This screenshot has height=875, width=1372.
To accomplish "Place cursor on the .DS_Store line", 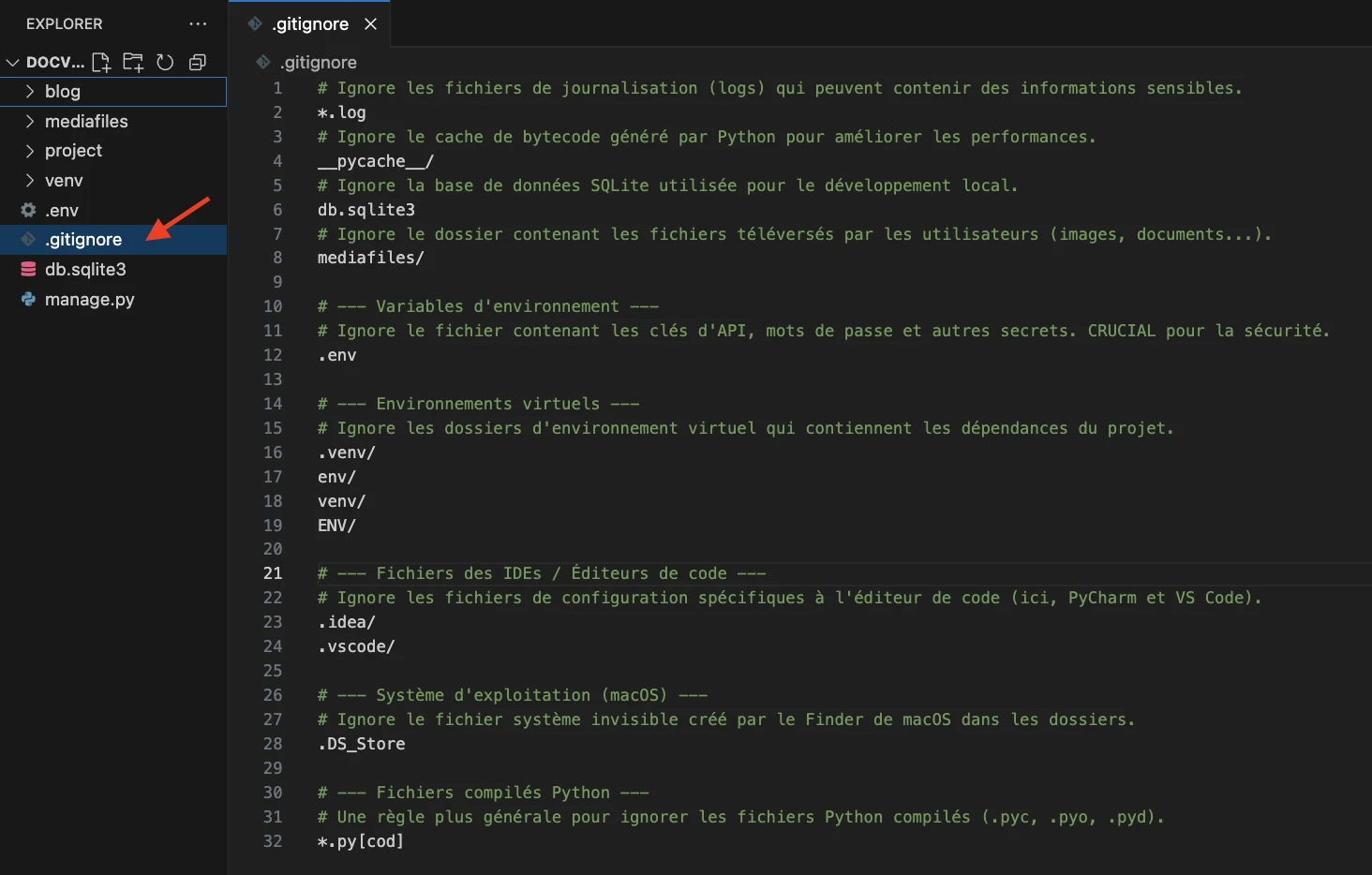I will 362,744.
